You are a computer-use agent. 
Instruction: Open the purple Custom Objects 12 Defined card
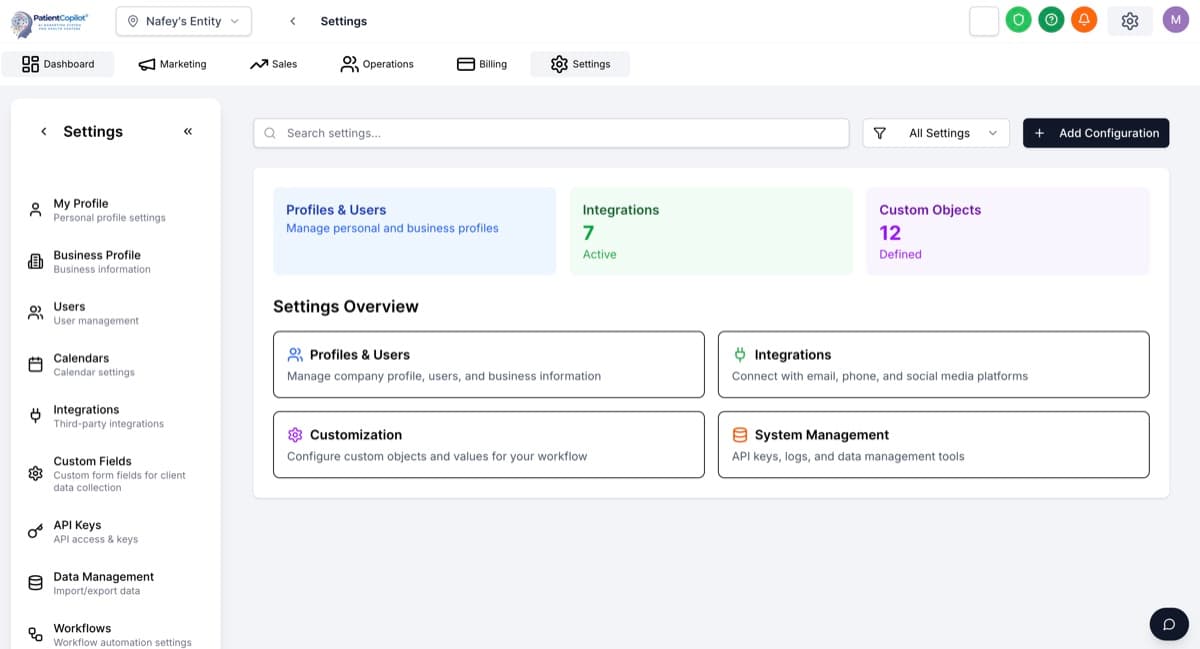point(1008,231)
